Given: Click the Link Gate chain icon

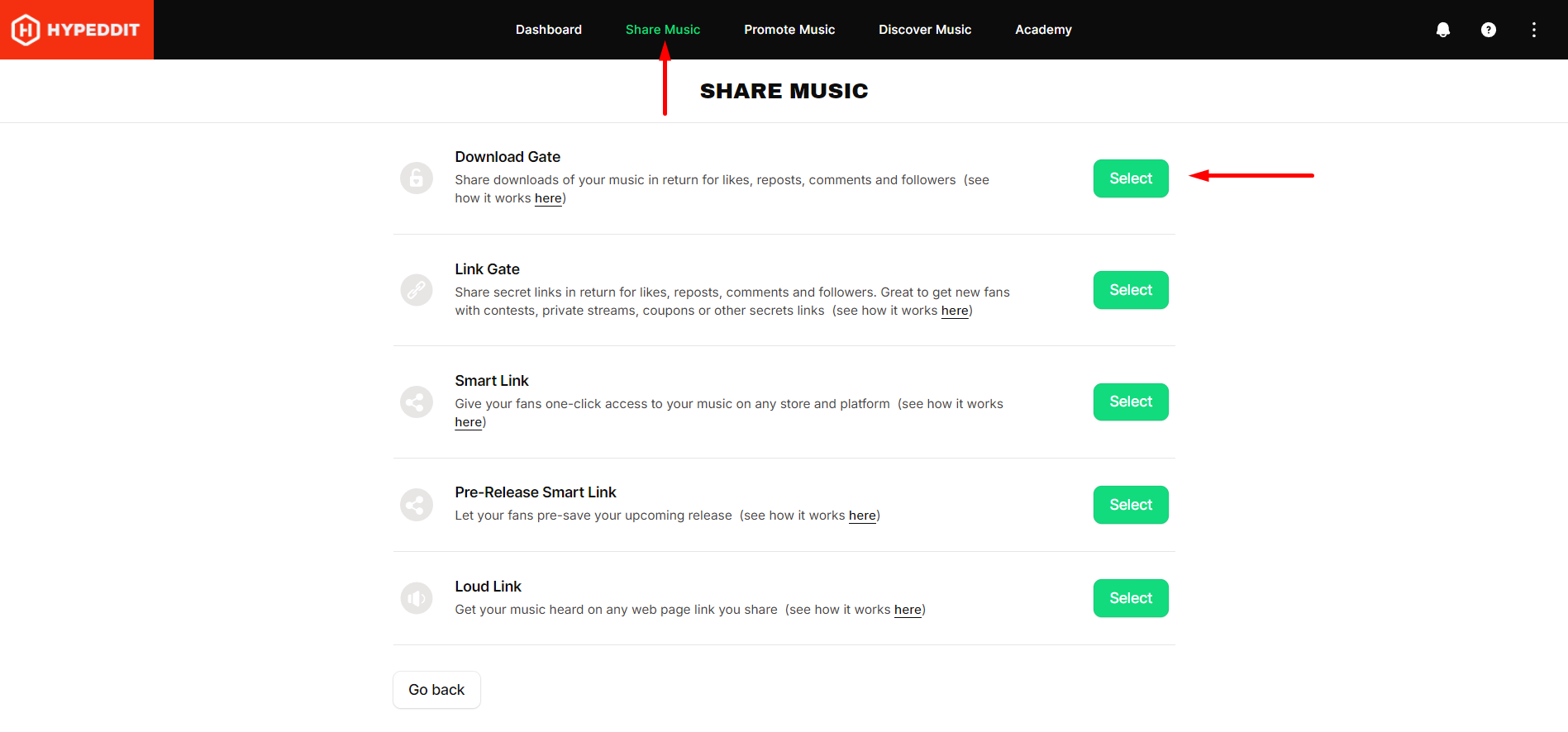Looking at the screenshot, I should tap(417, 290).
